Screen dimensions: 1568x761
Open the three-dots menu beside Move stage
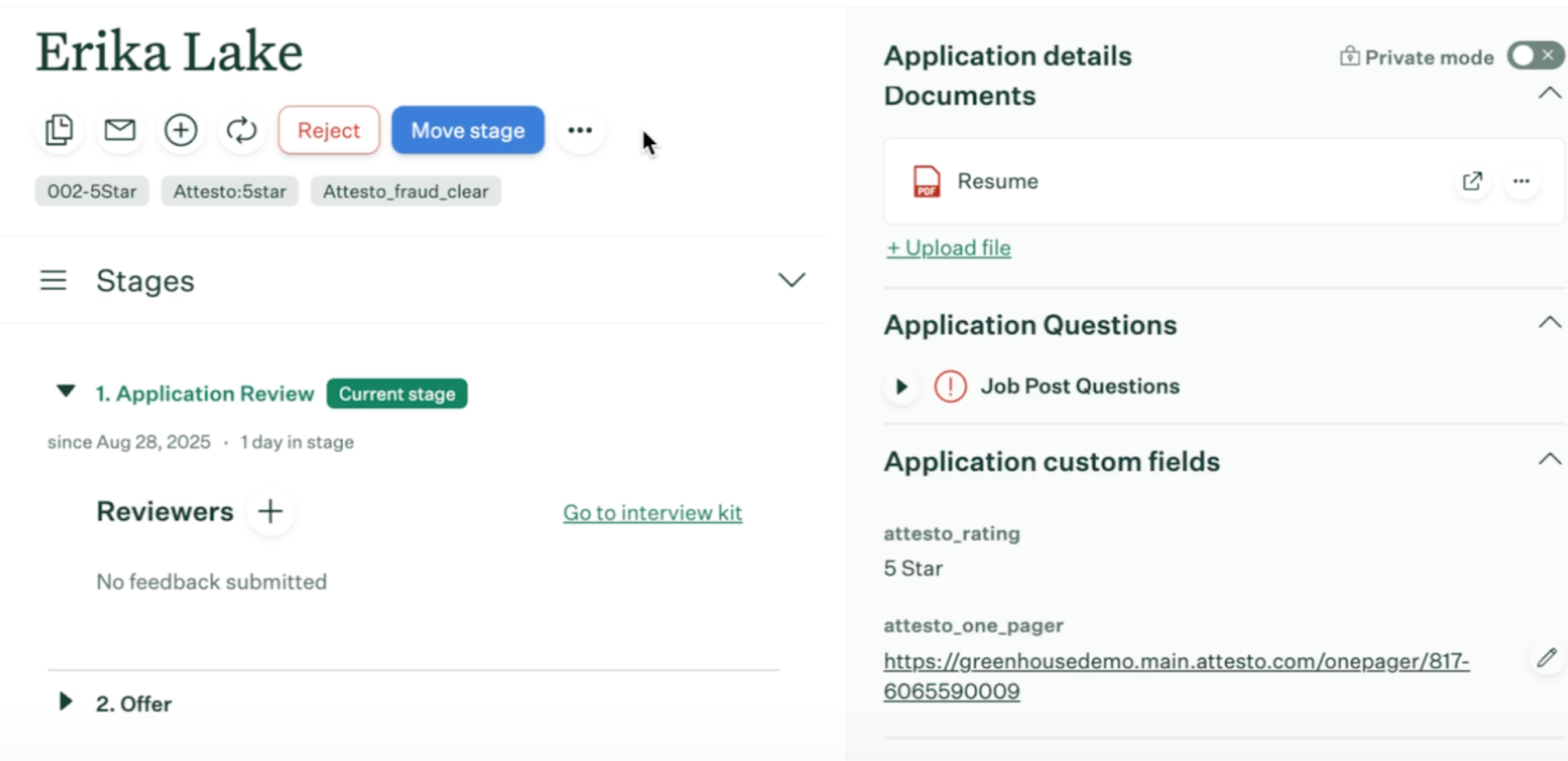pyautogui.click(x=580, y=130)
